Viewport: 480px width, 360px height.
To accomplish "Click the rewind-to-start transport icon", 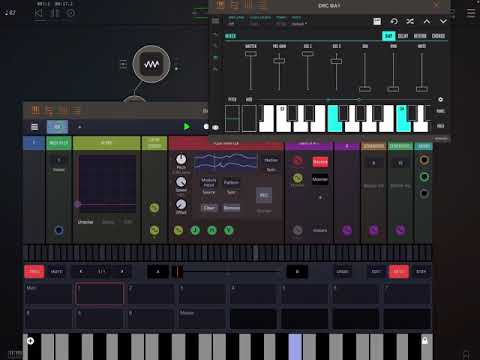I will tap(39, 13).
